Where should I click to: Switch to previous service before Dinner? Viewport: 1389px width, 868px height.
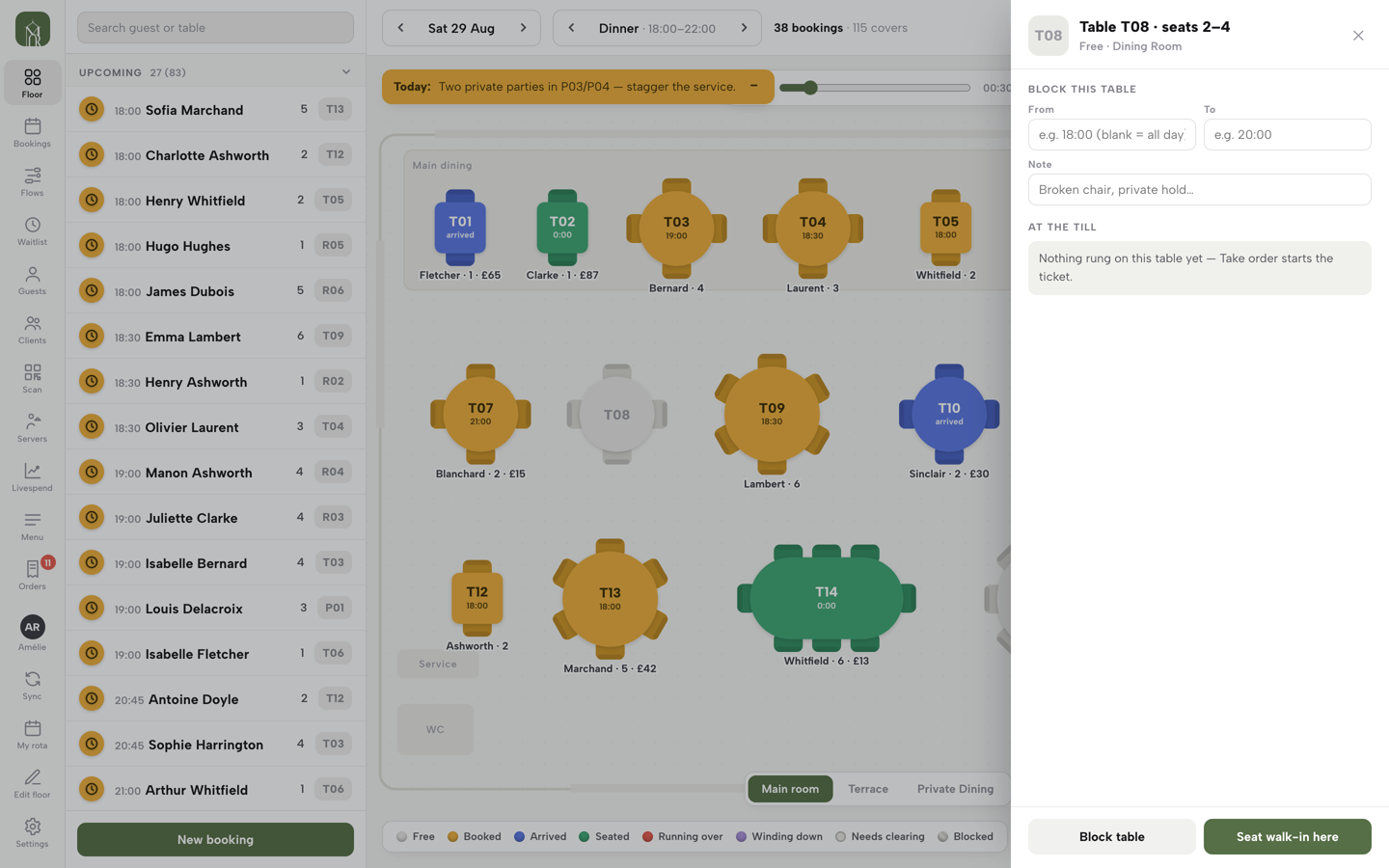[x=571, y=28]
